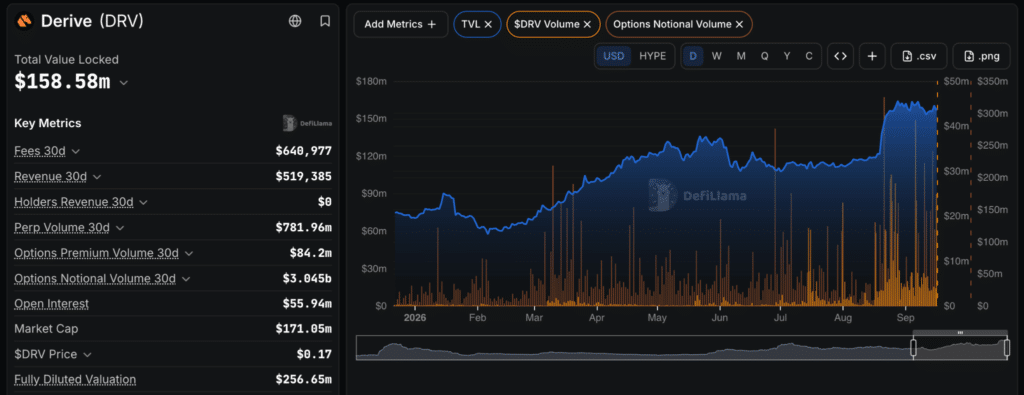
Task: Bookmark the Derive protocol
Action: point(325,21)
